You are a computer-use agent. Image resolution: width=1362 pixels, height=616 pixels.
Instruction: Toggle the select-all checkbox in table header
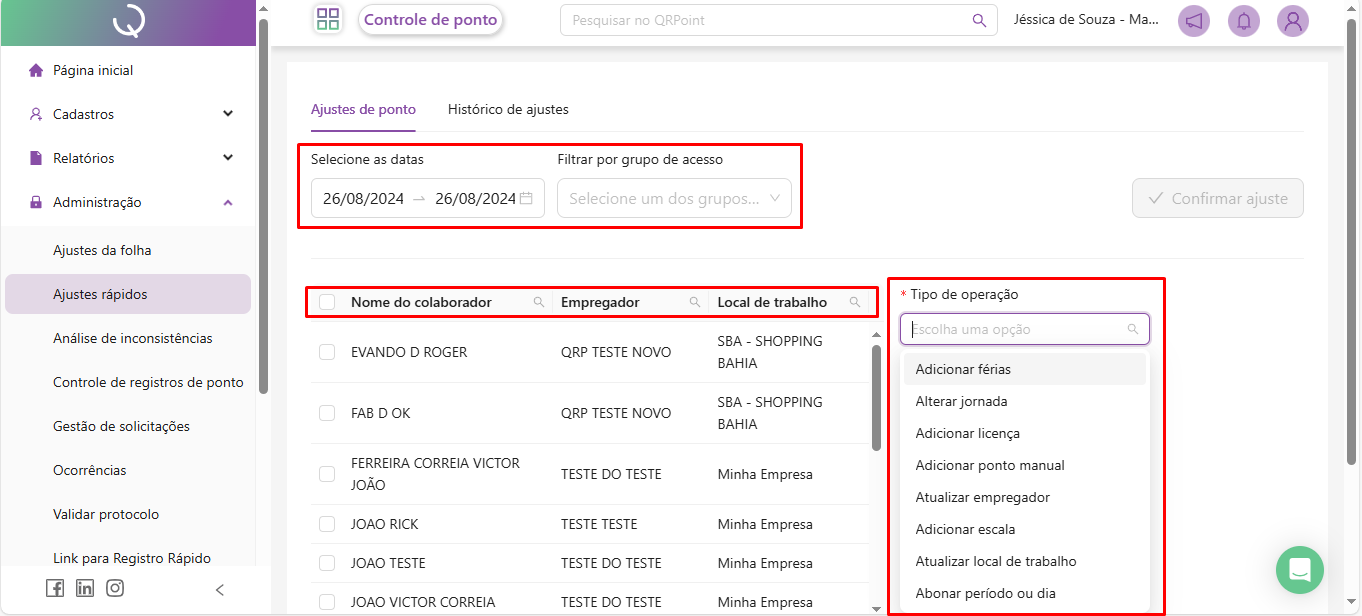[x=327, y=302]
